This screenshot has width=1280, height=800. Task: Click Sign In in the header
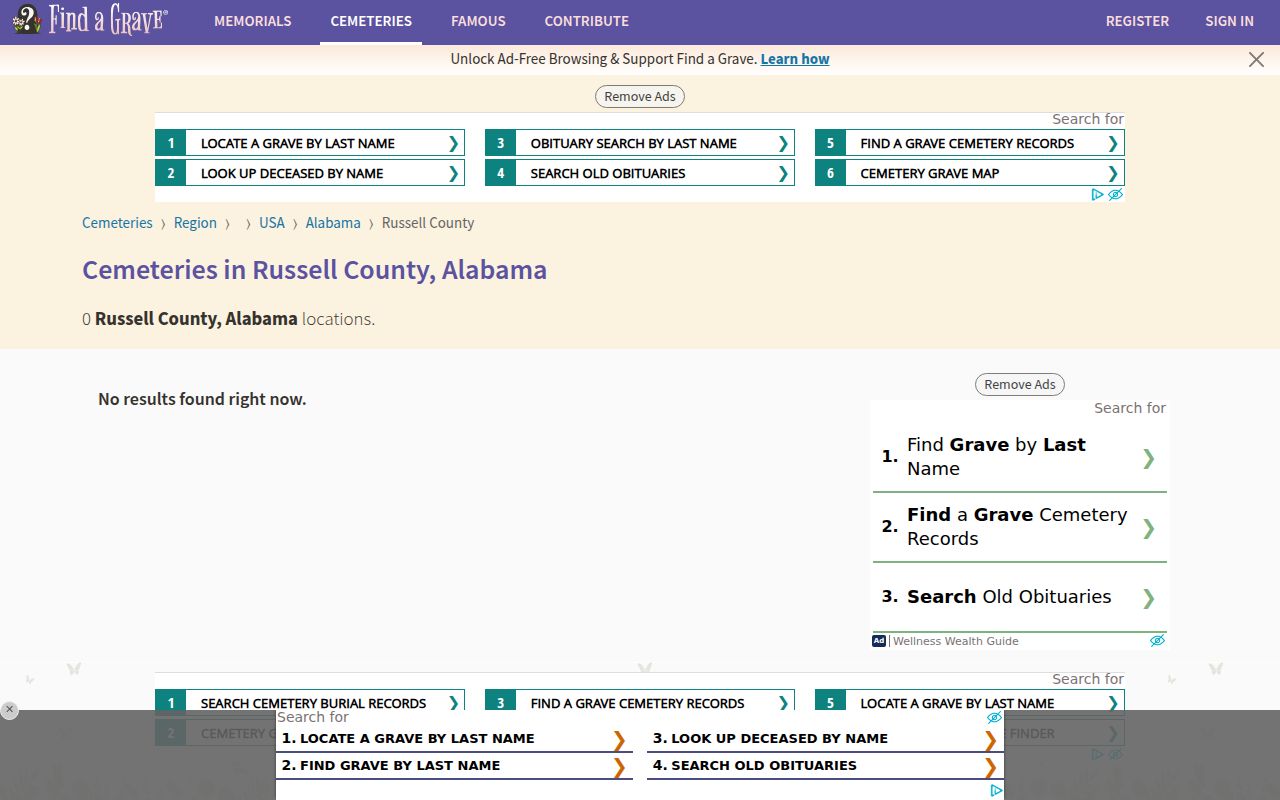[1229, 21]
